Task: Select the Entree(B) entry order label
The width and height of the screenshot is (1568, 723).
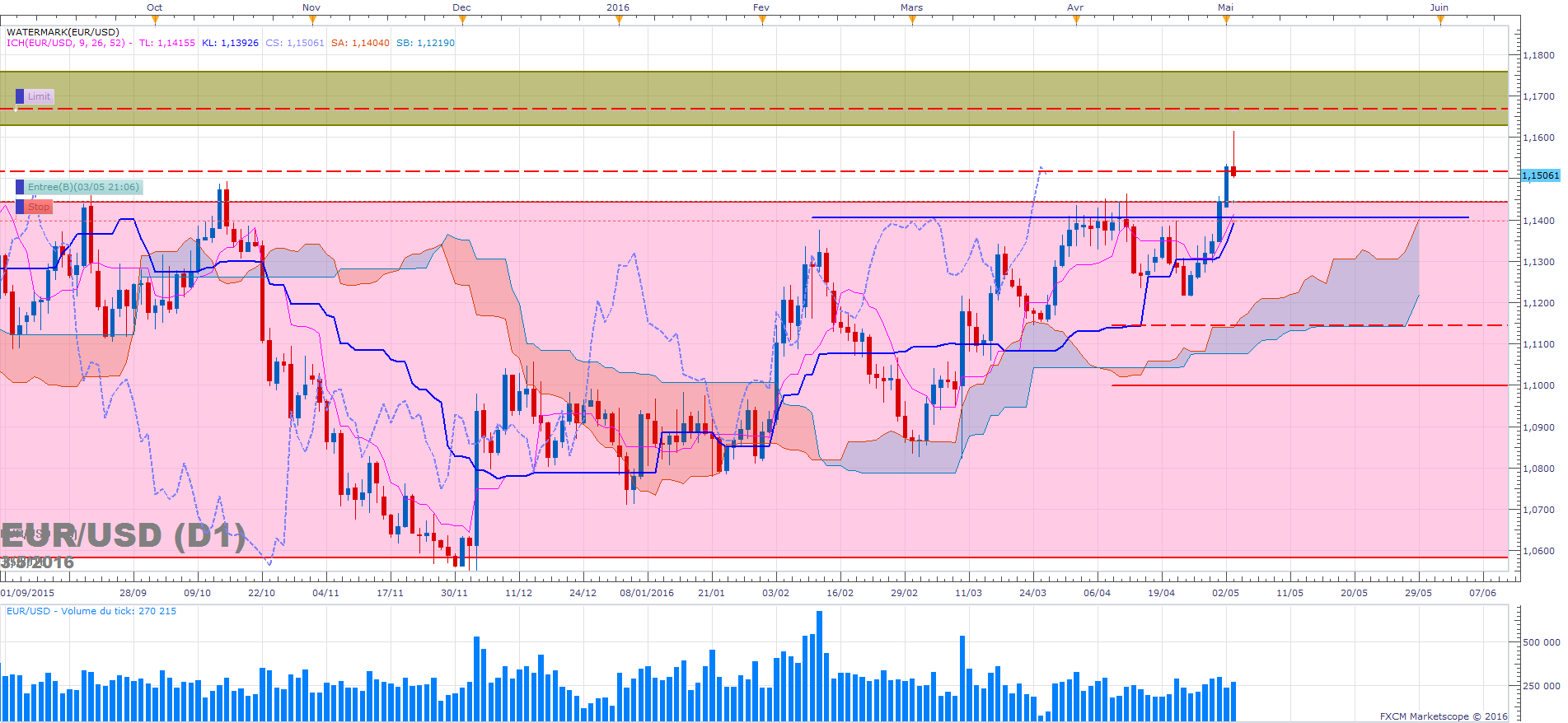Action: [x=83, y=188]
